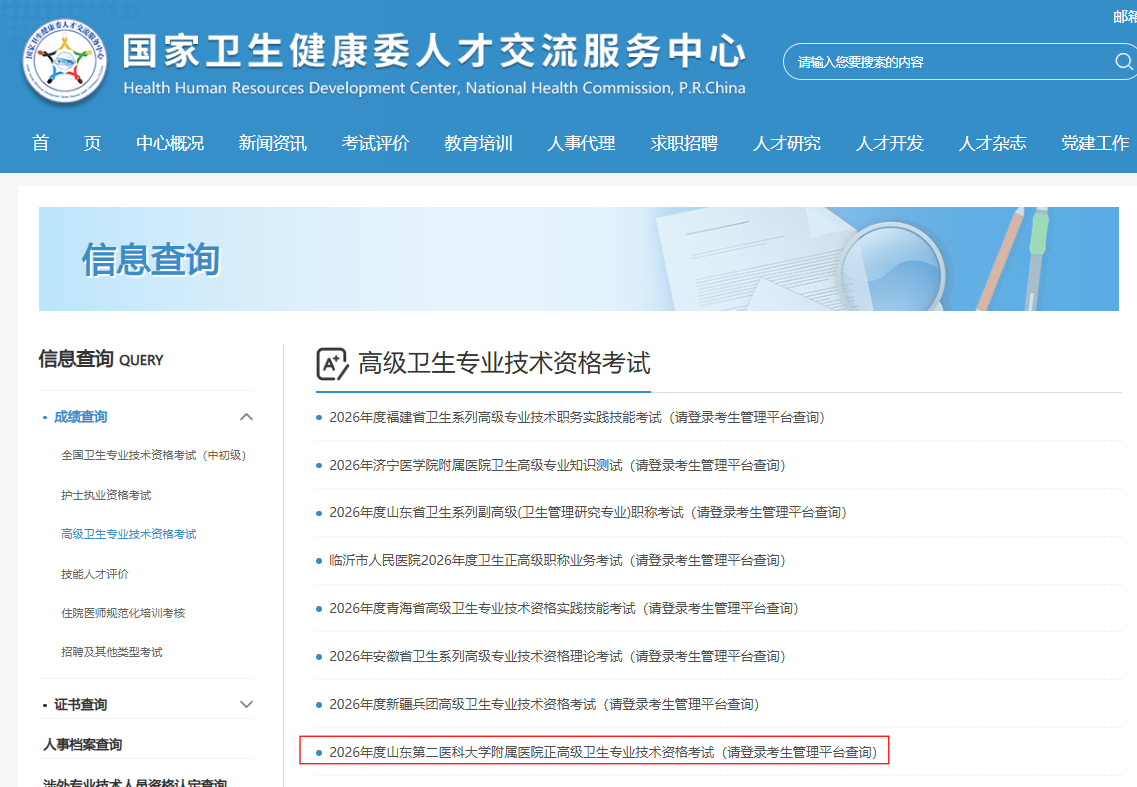Open 2026年度新疆兵团高级卫生专业技术资格考试 link
This screenshot has height=787, width=1137.
click(544, 704)
